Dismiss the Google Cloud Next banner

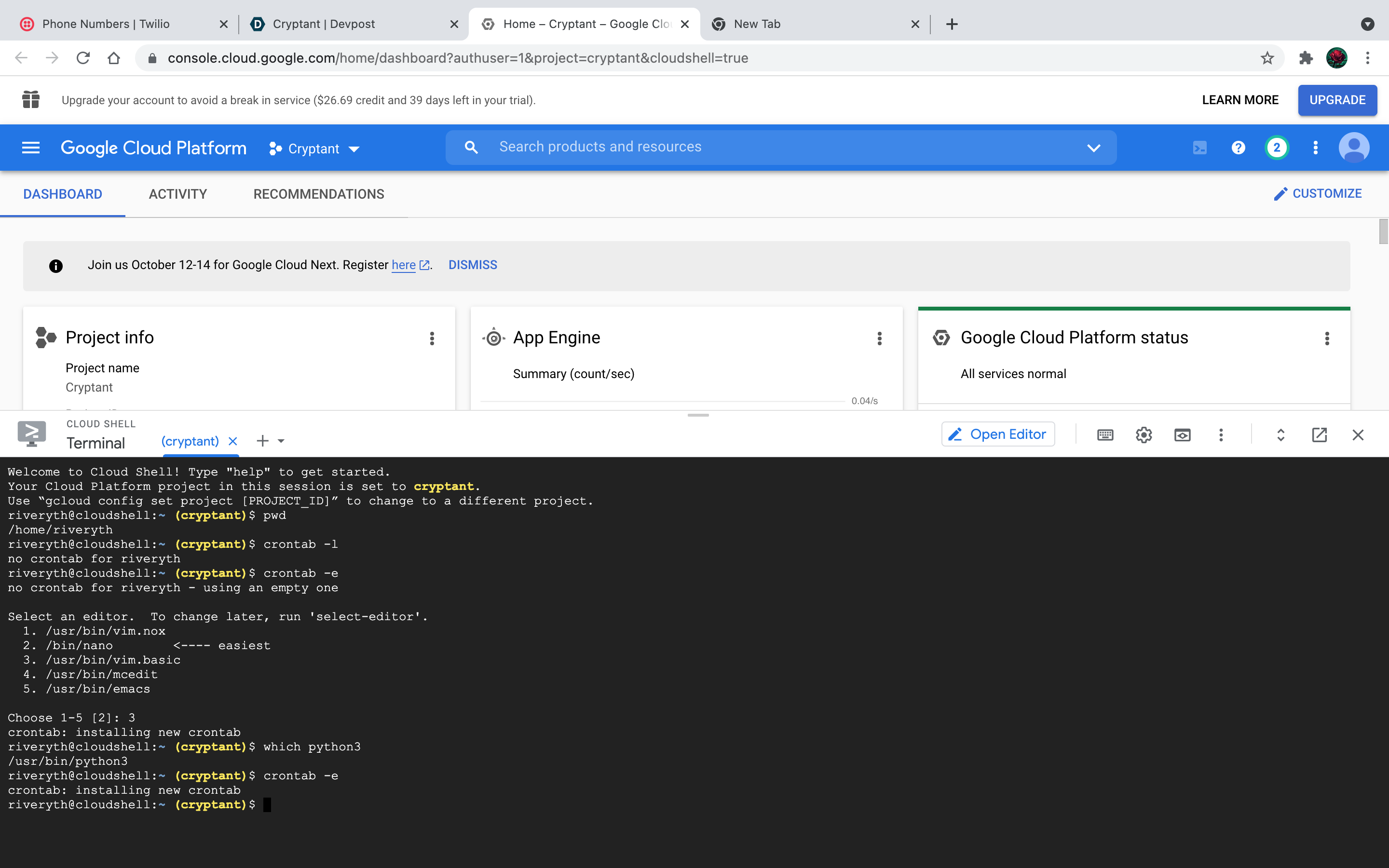coord(472,265)
